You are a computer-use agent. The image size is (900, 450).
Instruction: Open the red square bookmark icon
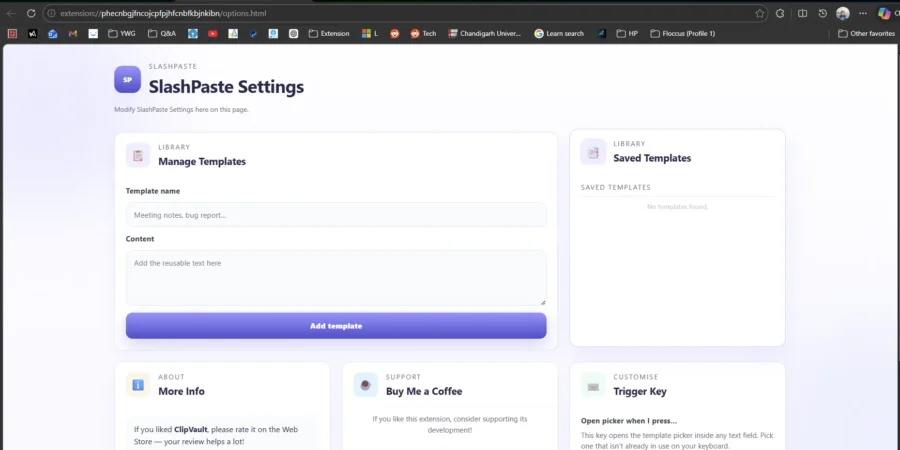[12, 34]
